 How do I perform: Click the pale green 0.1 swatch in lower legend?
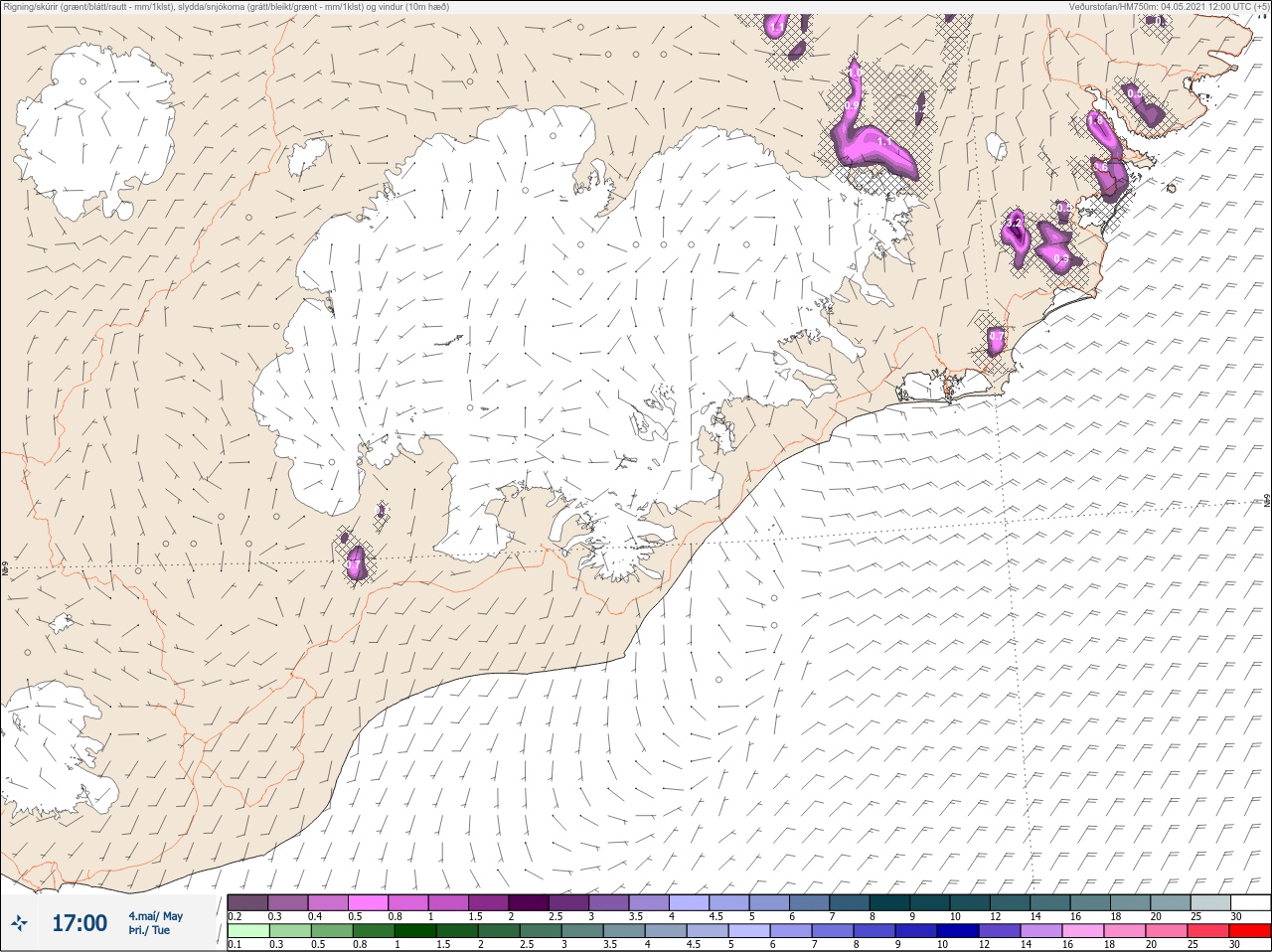pyautogui.click(x=247, y=931)
